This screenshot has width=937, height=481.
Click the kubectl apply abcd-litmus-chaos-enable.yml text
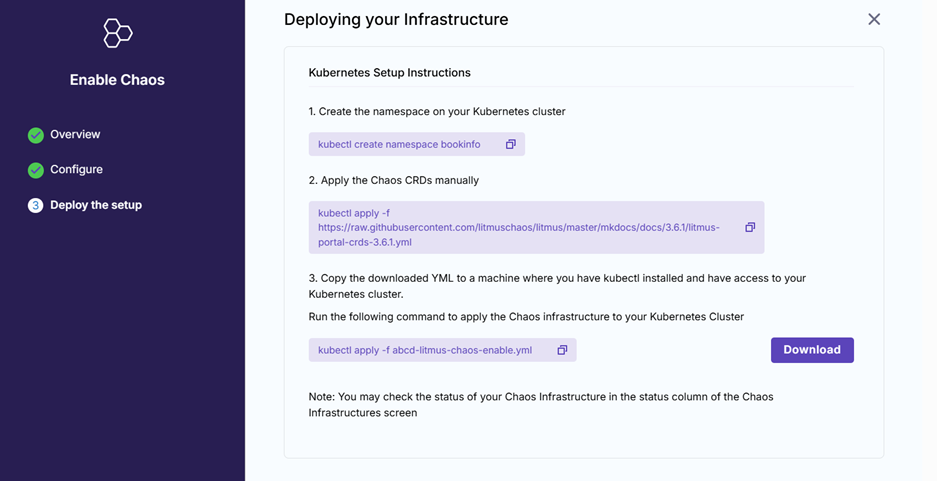(425, 350)
